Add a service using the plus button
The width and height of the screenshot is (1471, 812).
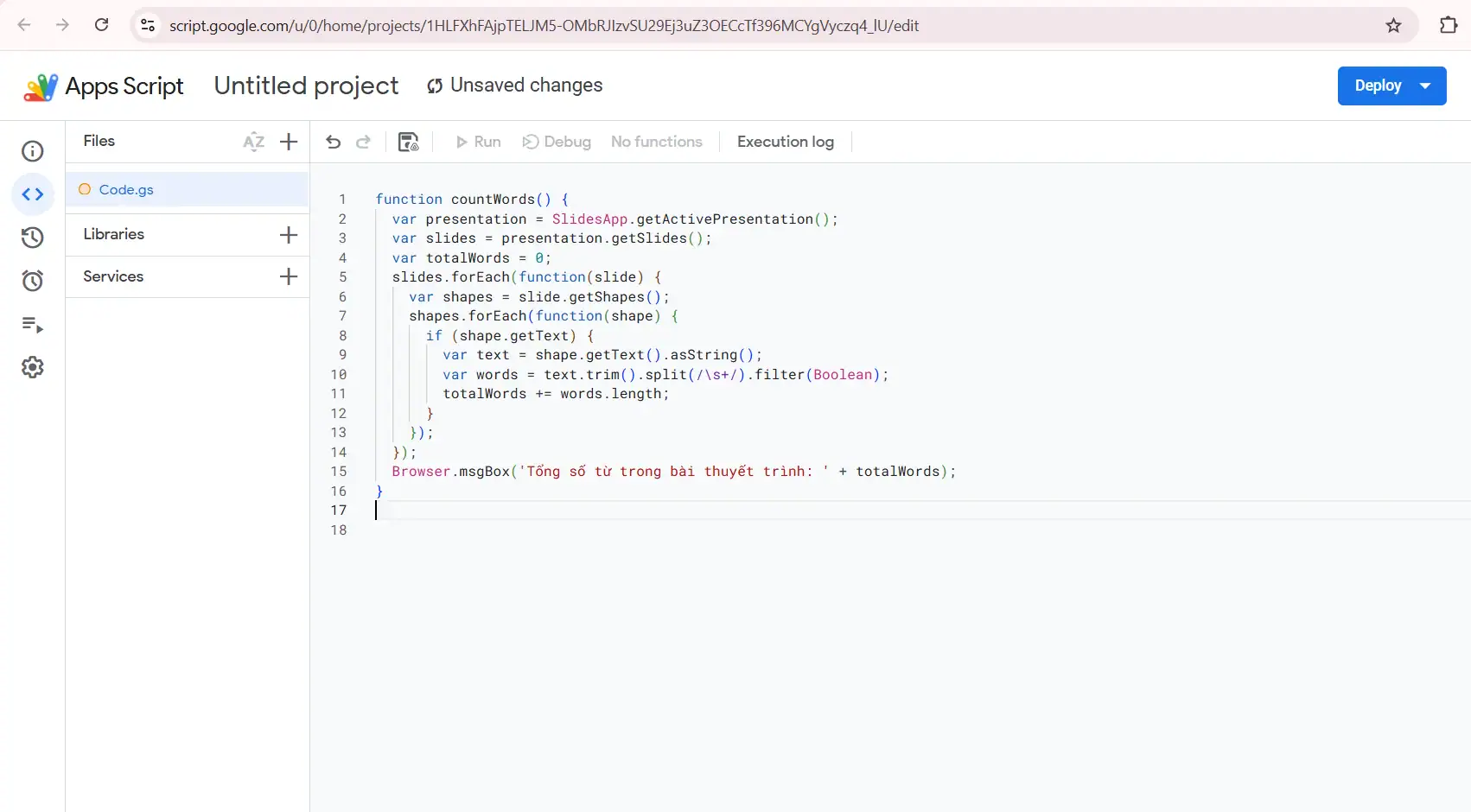(289, 276)
